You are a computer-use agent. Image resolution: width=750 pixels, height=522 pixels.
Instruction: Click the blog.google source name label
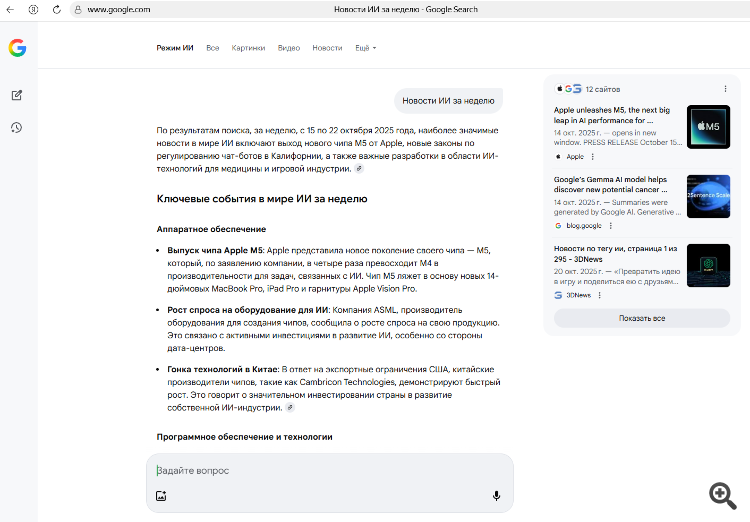[x=584, y=226]
